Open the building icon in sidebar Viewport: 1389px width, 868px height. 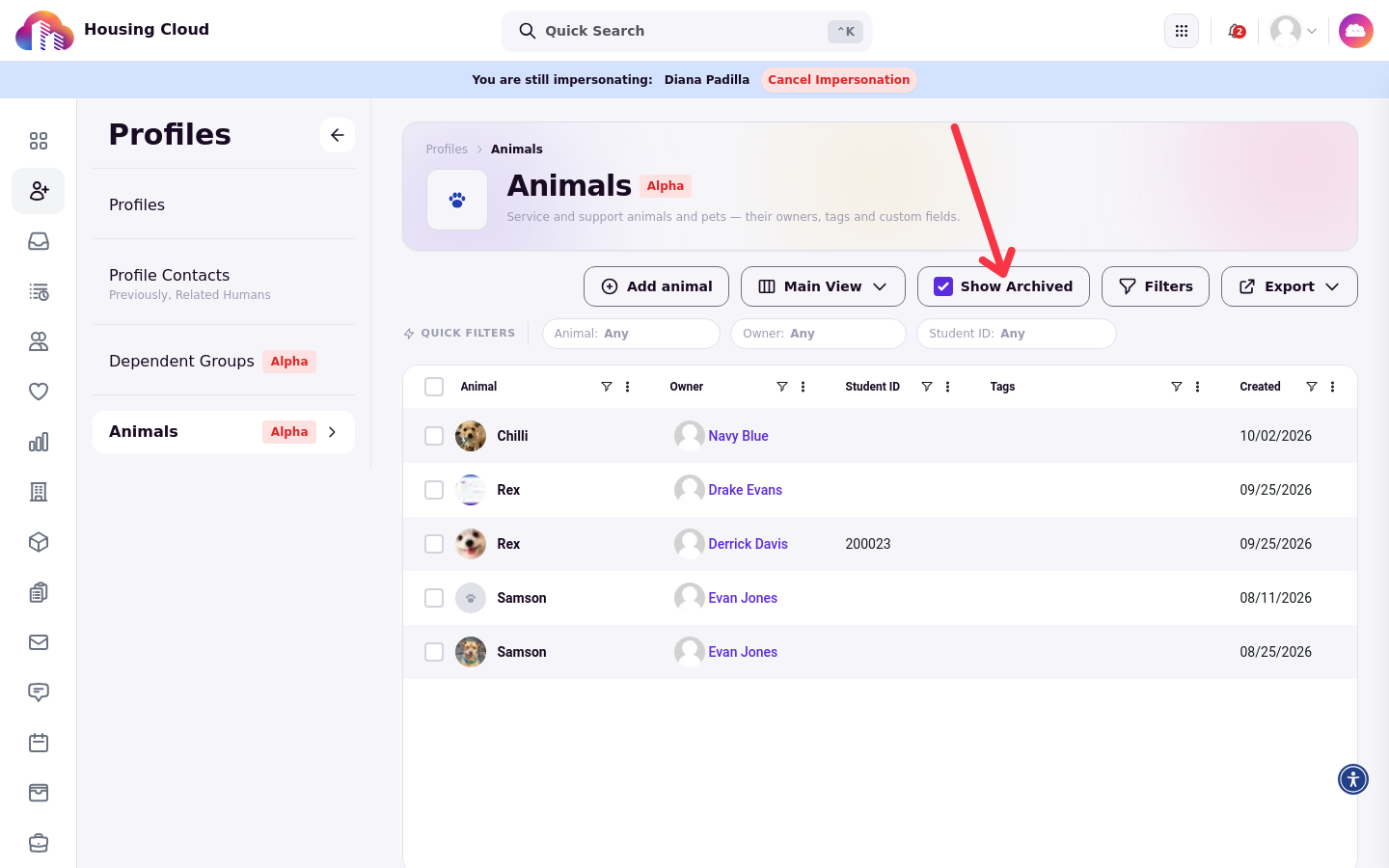coord(39,492)
